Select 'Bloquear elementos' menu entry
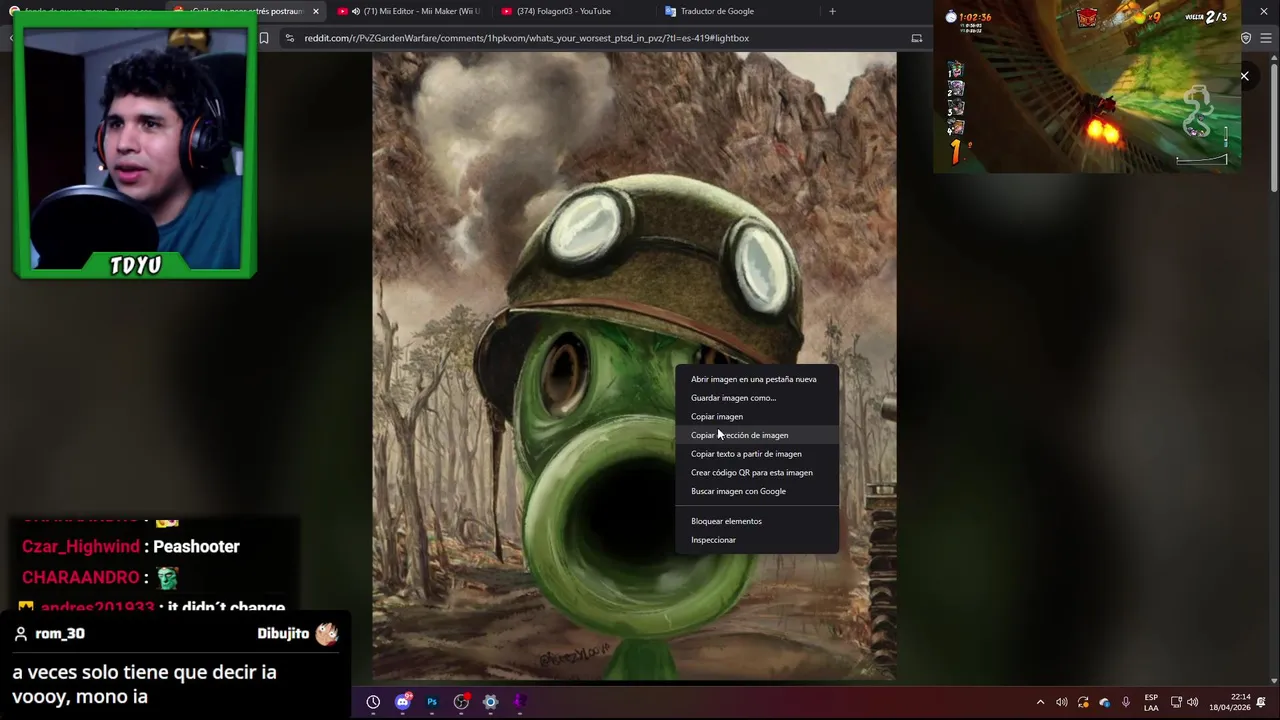The image size is (1280, 720). point(756,521)
